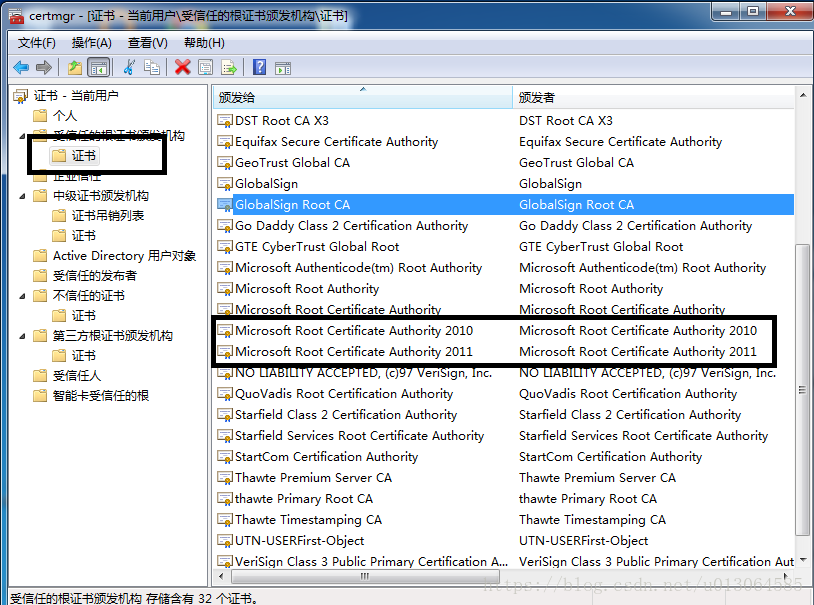Sort by the 颁发者 column header
The image size is (814, 605).
[x=653, y=97]
